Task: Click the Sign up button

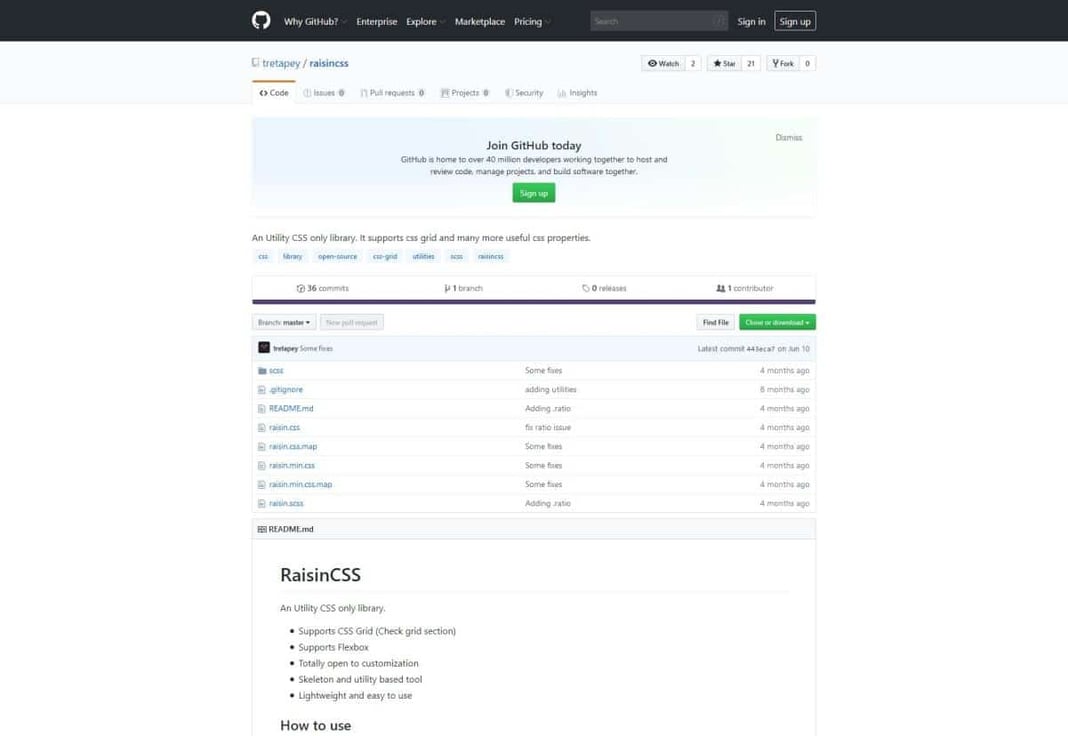Action: [x=795, y=20]
